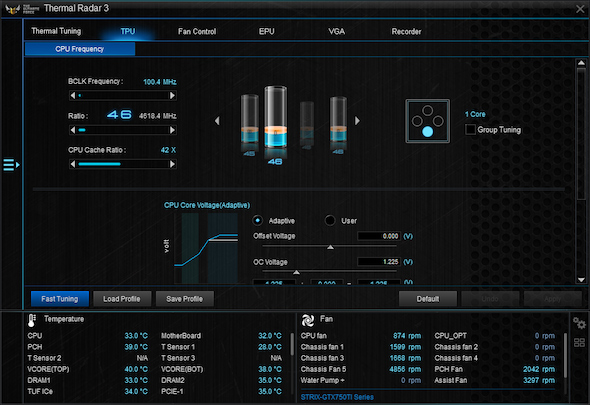The height and width of the screenshot is (405, 590).
Task: Switch to the TPU tab
Action: point(128,31)
